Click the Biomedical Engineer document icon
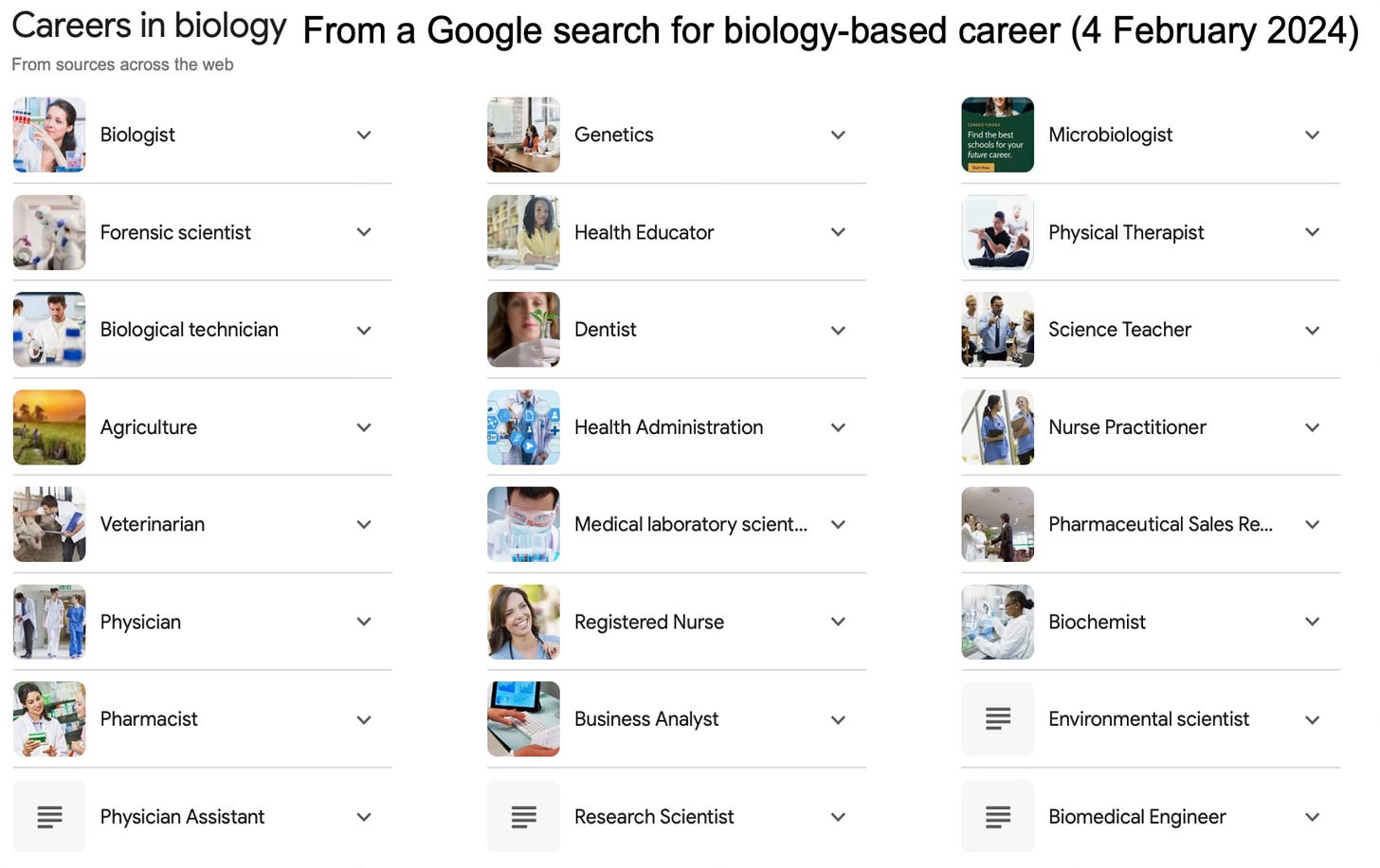 pyautogui.click(x=997, y=816)
